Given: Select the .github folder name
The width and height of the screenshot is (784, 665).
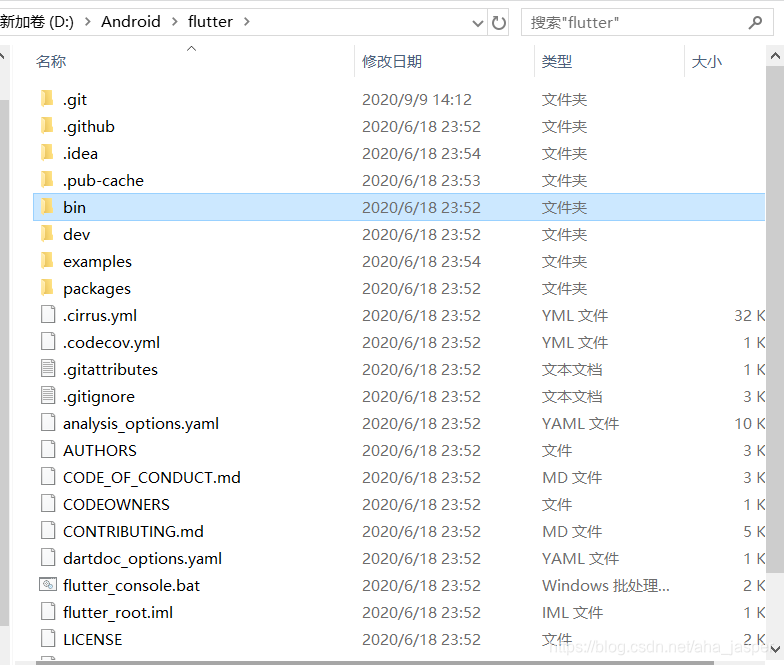Looking at the screenshot, I should point(88,126).
